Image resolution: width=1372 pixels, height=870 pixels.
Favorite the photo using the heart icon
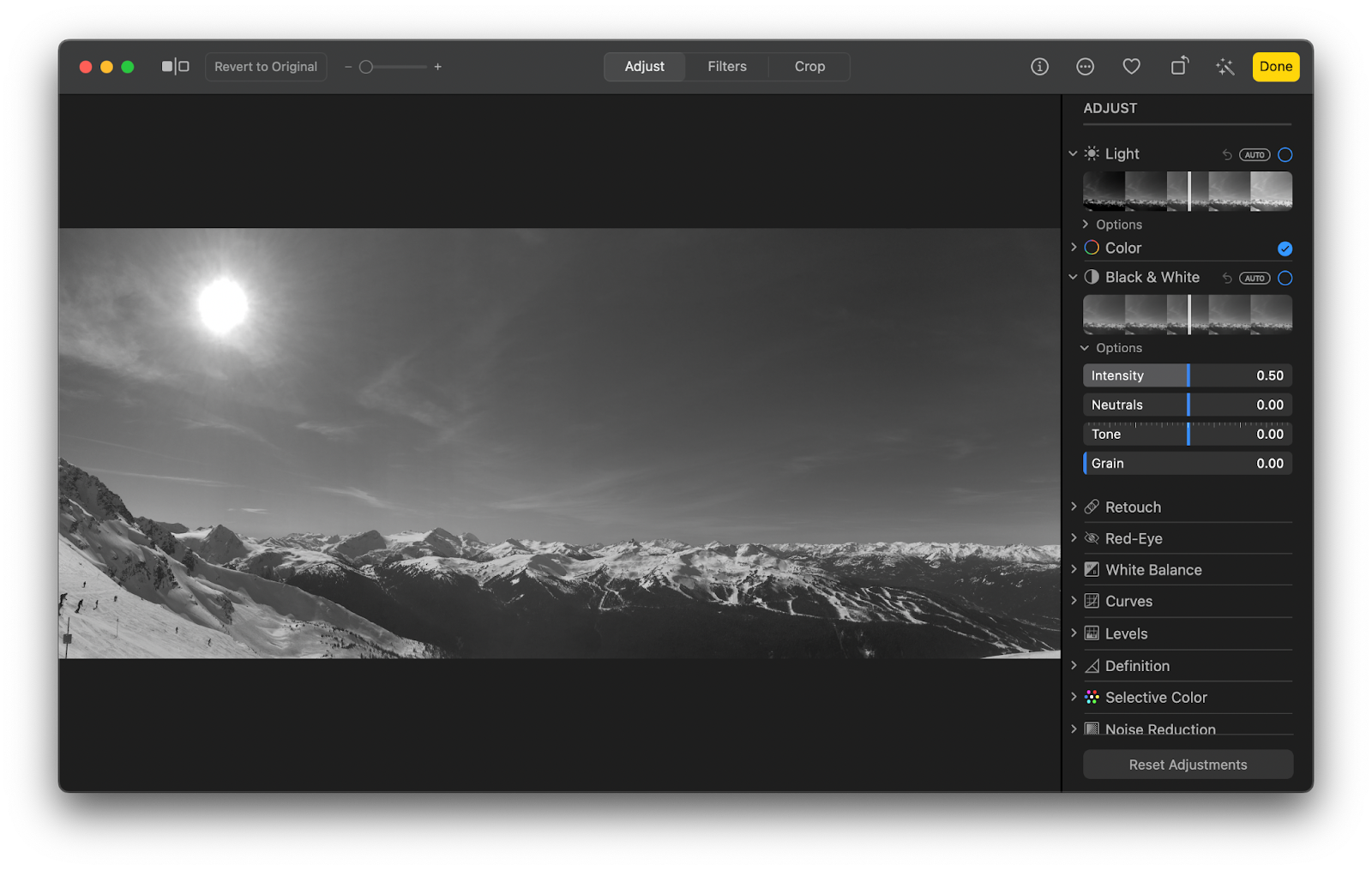[1131, 66]
